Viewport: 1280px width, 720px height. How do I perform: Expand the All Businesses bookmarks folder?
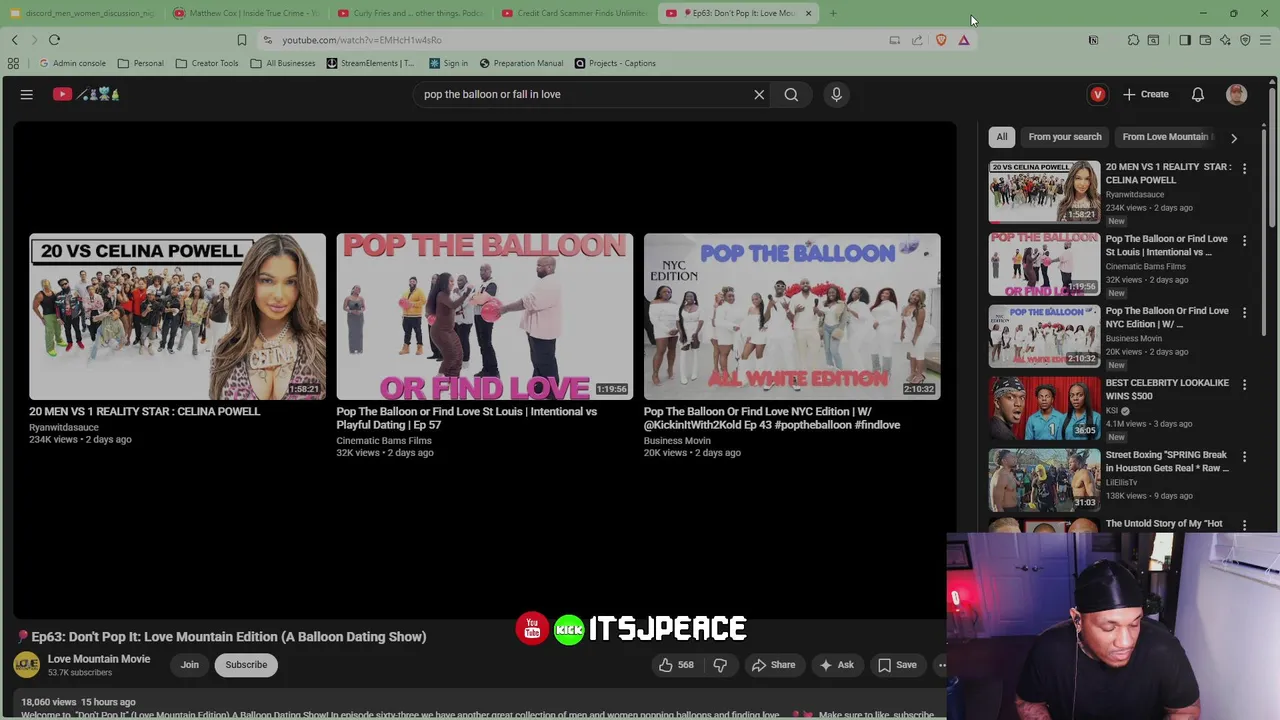(283, 63)
